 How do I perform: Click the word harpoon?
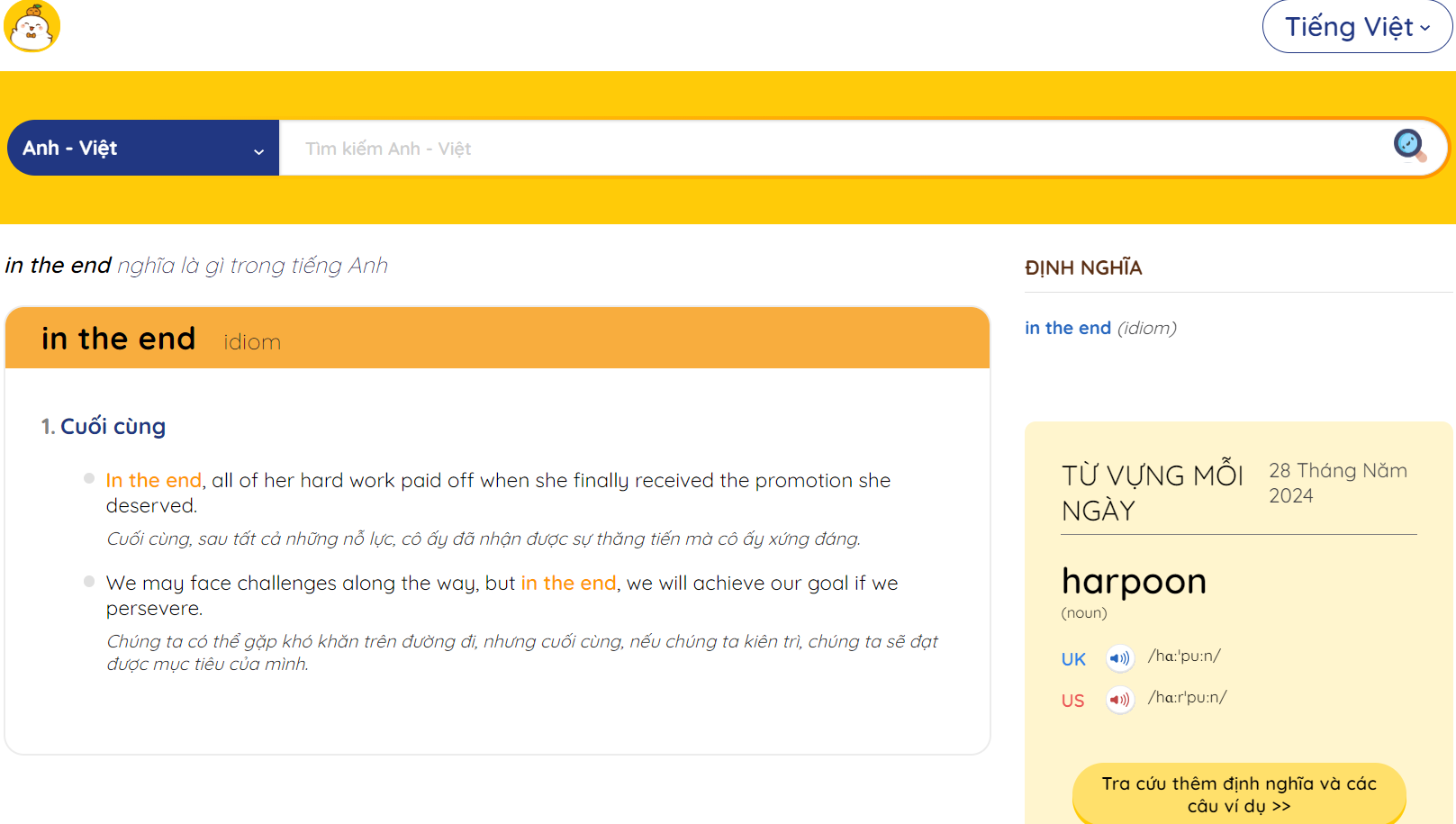coord(1134,581)
